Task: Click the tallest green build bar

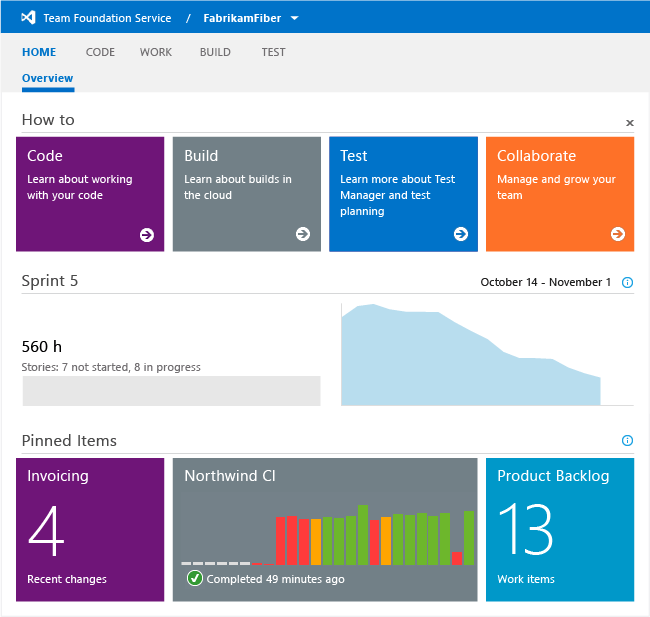Action: click(363, 535)
